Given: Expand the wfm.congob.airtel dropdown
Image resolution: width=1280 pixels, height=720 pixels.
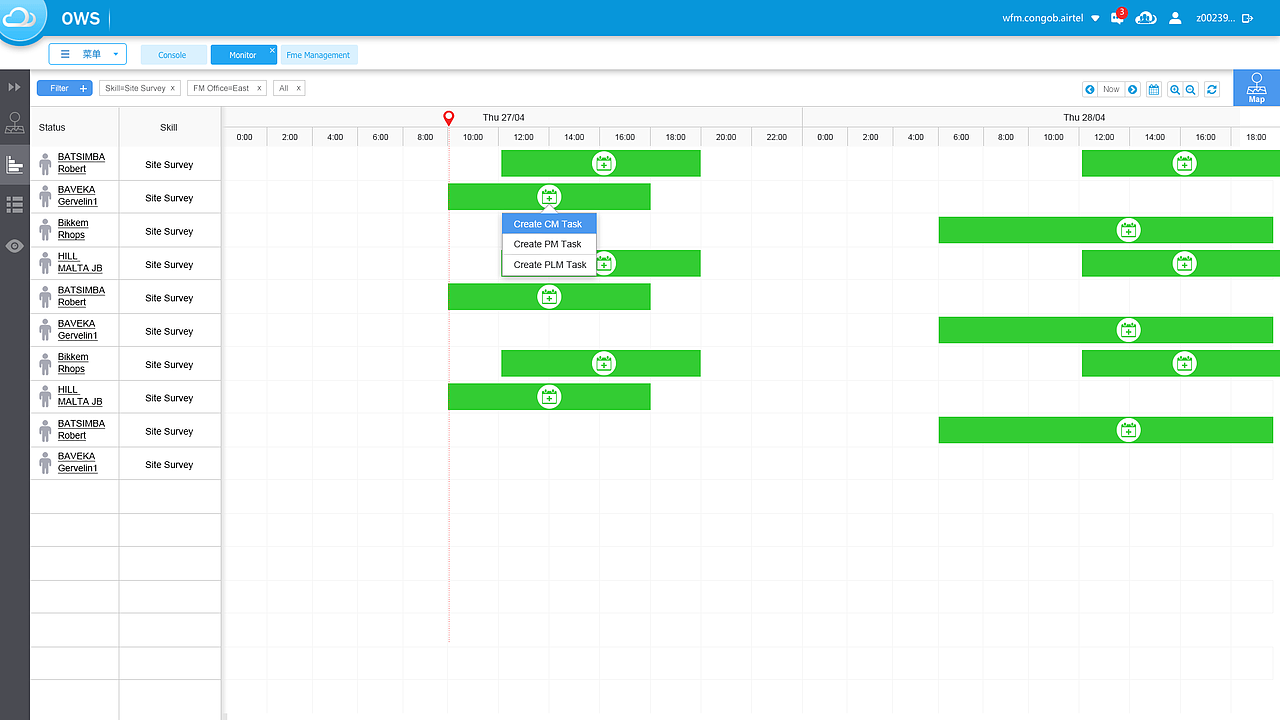Looking at the screenshot, I should 1095,18.
